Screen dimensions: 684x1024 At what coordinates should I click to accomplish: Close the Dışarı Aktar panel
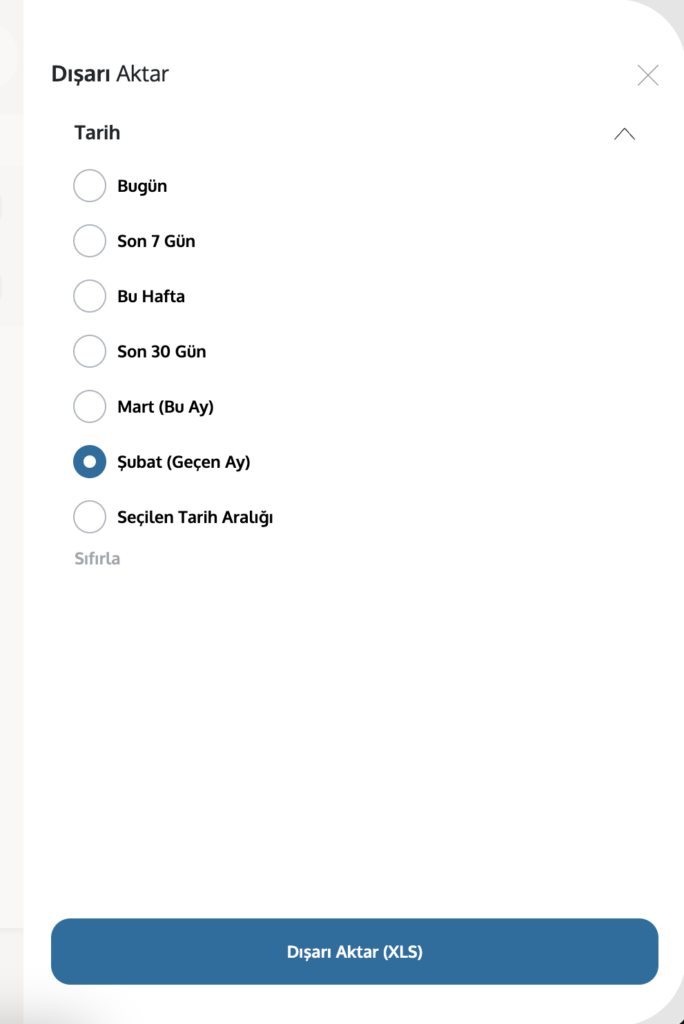coord(648,75)
